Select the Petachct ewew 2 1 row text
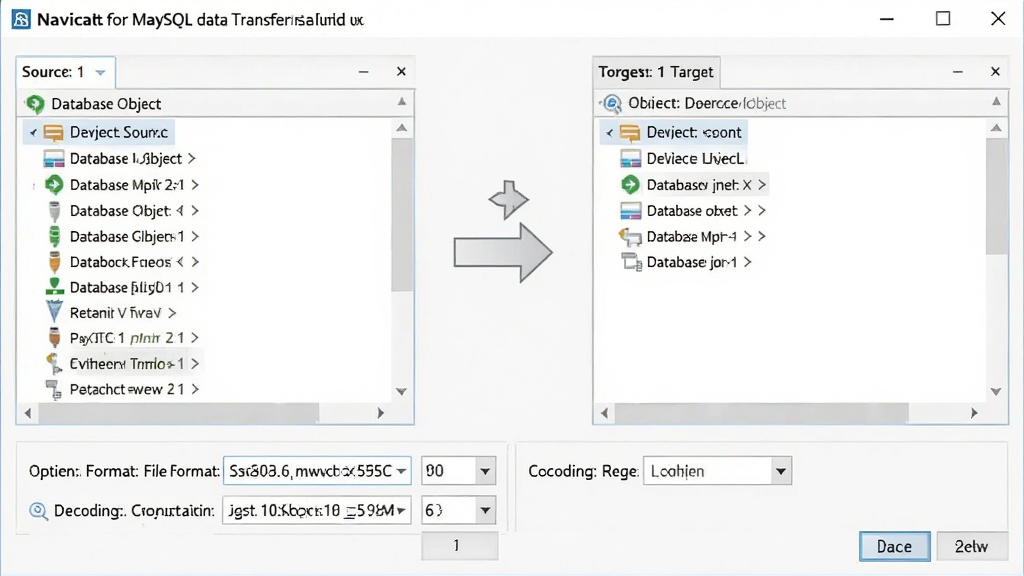The height and width of the screenshot is (576, 1024). pyautogui.click(x=127, y=389)
